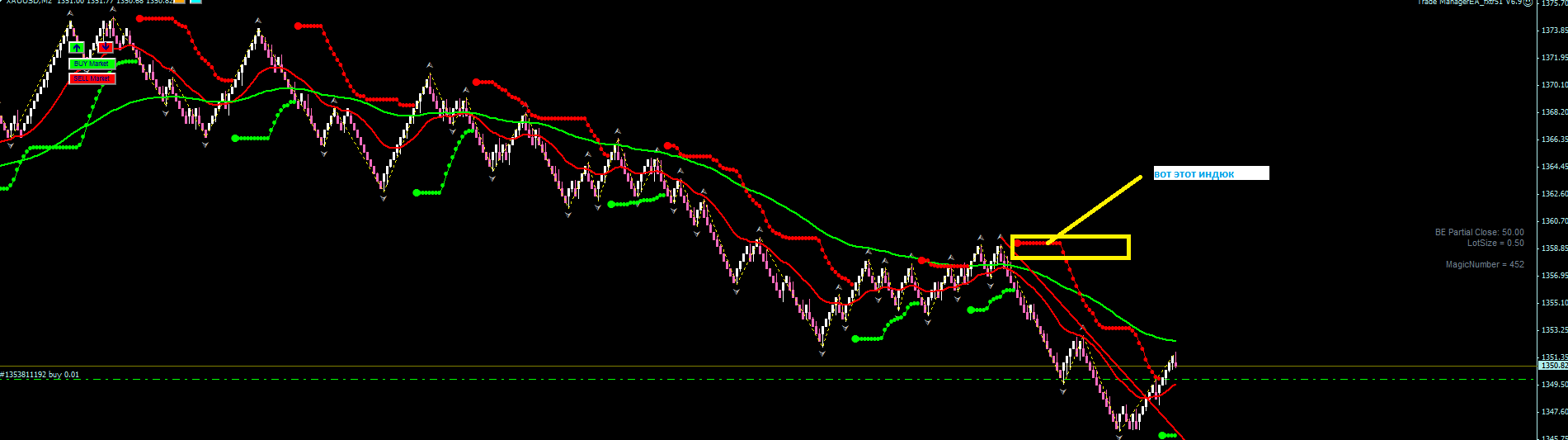Click price scale value 1349.50
The image size is (1568, 440).
point(1554,385)
